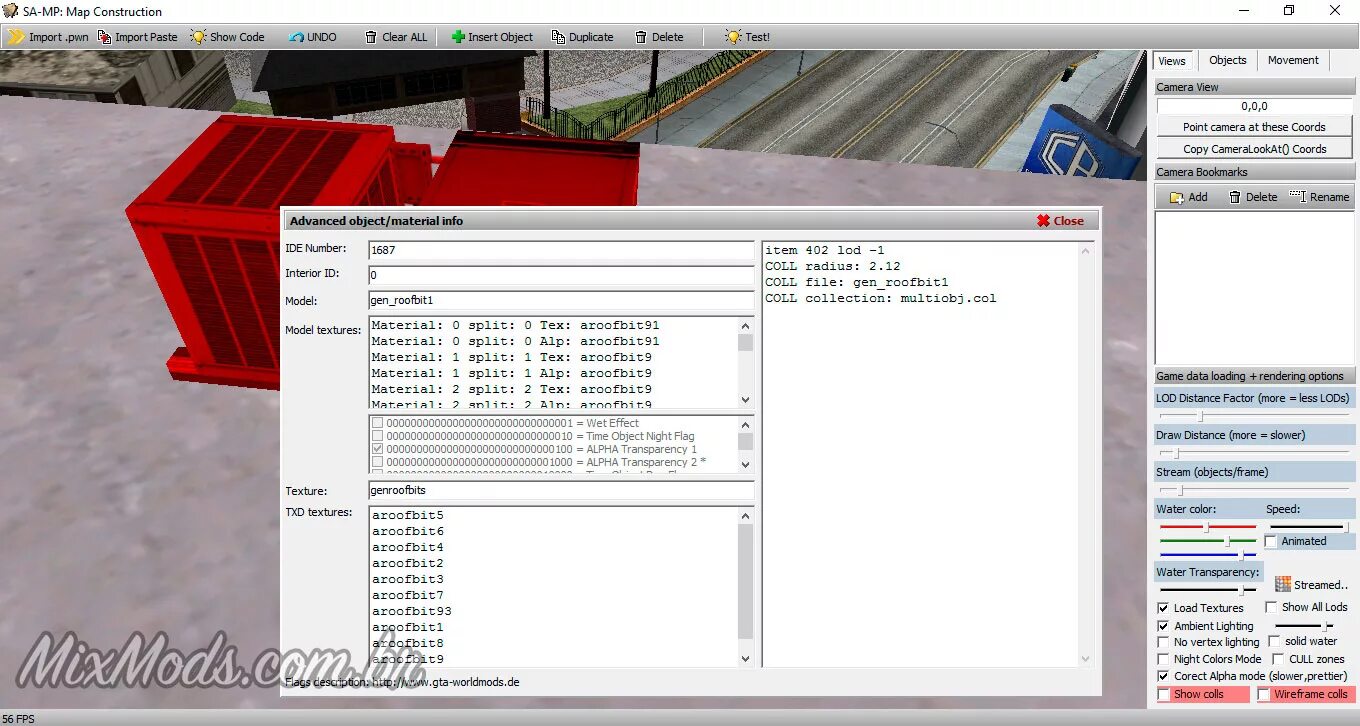Image resolution: width=1360 pixels, height=726 pixels.
Task: Click the Model name field
Action: pos(561,301)
